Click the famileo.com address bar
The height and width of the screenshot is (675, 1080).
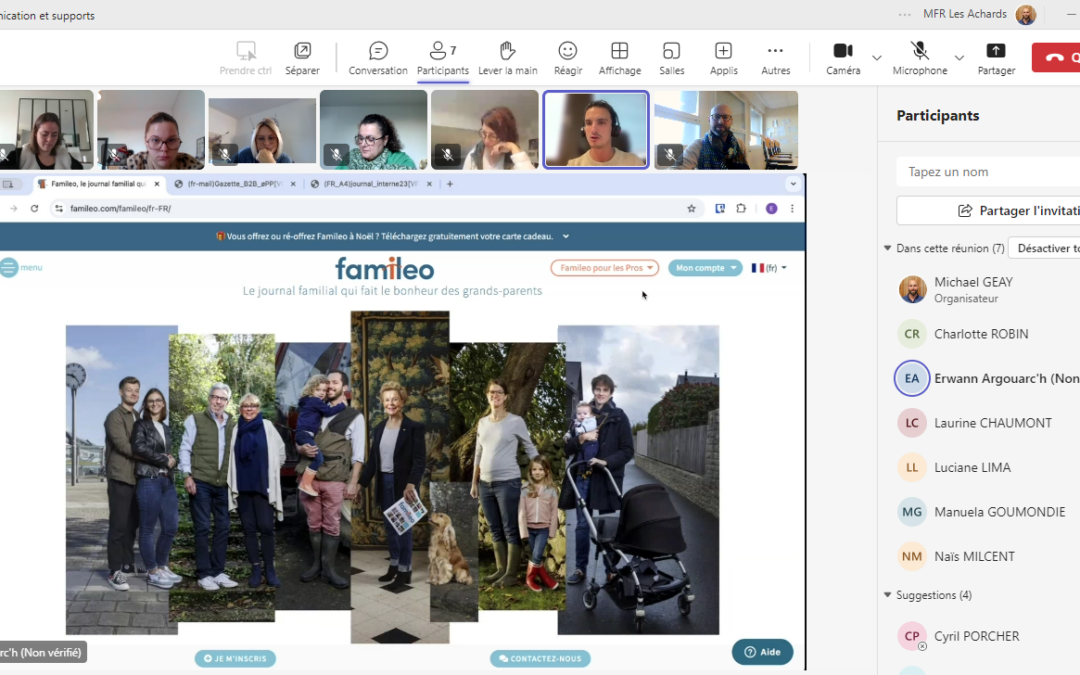click(375, 208)
